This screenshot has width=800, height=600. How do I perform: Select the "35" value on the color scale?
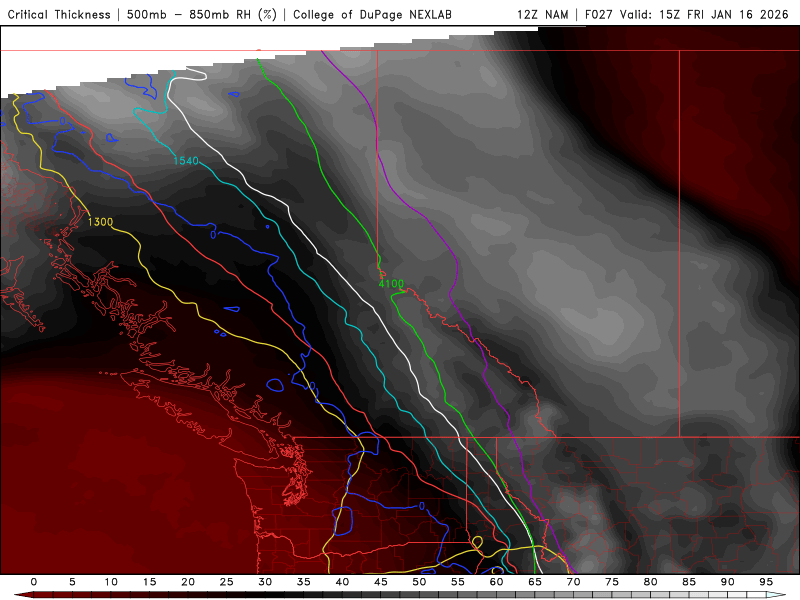[304, 582]
